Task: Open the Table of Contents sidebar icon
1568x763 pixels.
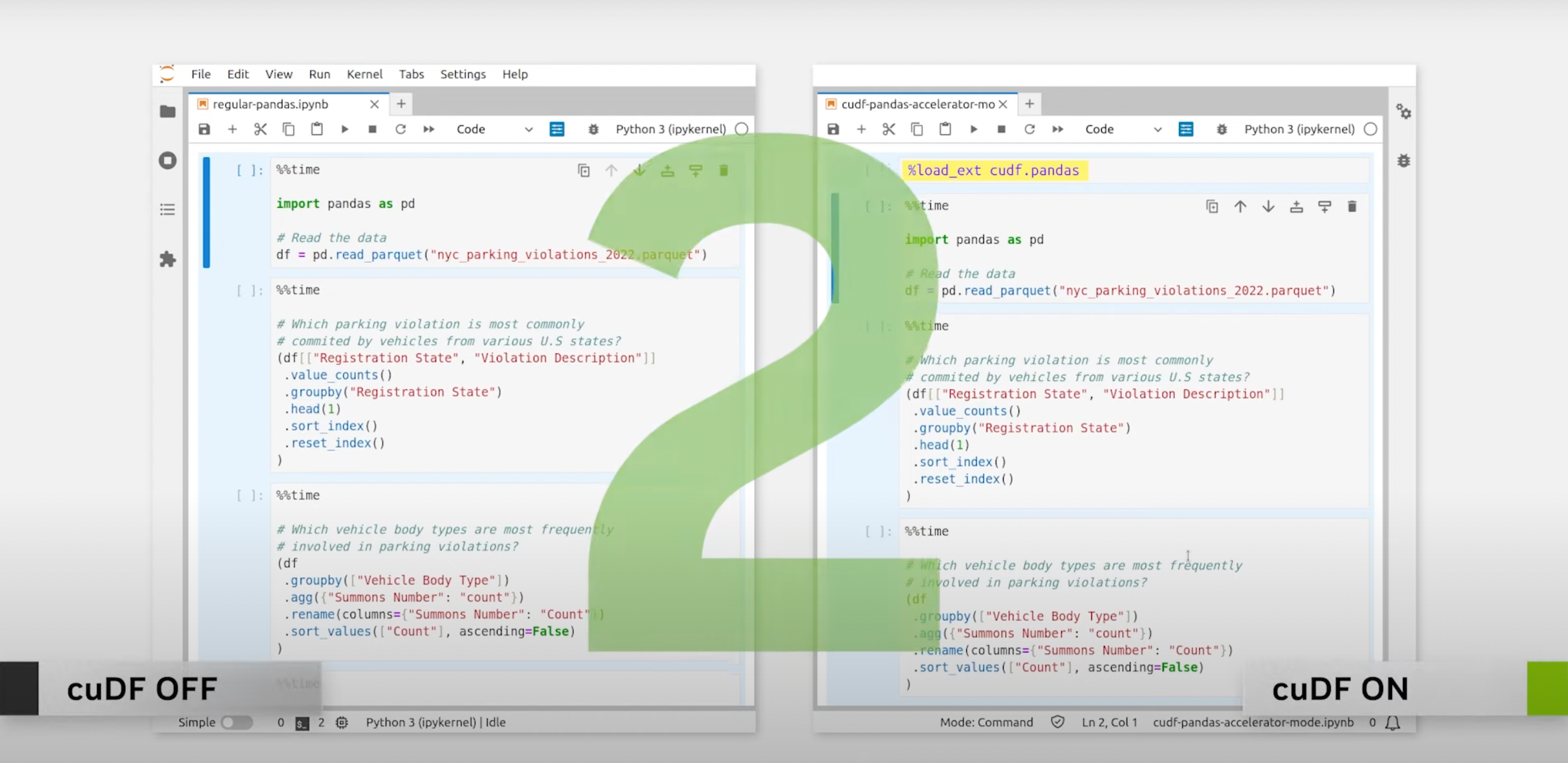Action: (167, 210)
